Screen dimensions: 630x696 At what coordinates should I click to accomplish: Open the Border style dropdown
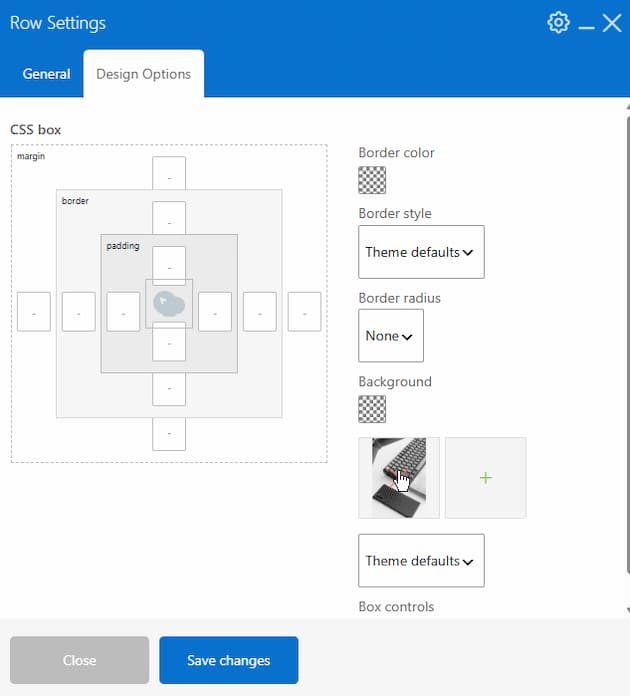point(421,252)
